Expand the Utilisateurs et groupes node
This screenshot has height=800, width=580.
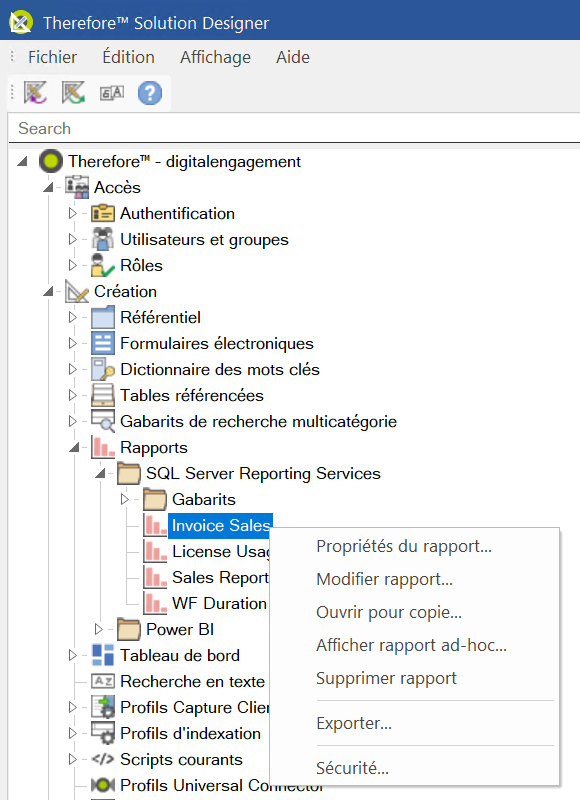coord(72,239)
